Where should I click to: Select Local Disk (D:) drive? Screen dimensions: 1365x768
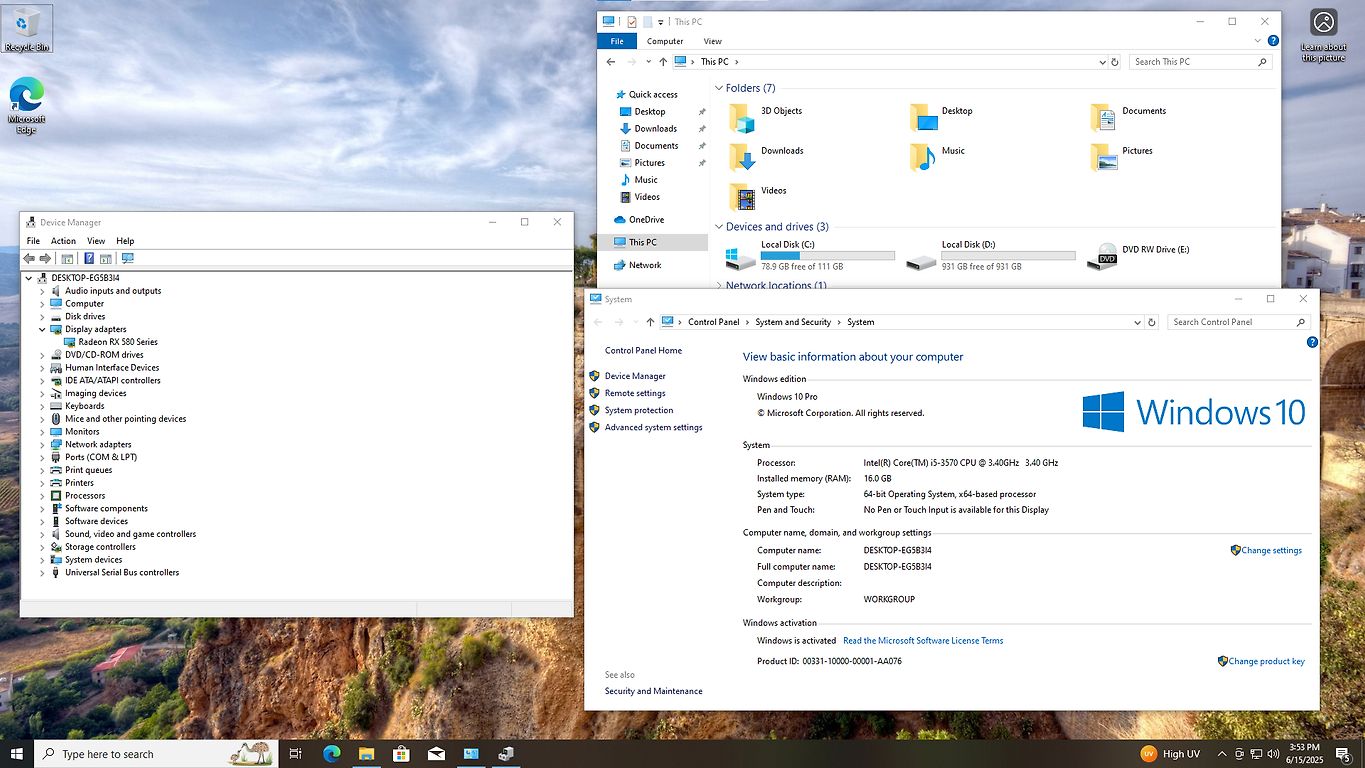tap(990, 256)
